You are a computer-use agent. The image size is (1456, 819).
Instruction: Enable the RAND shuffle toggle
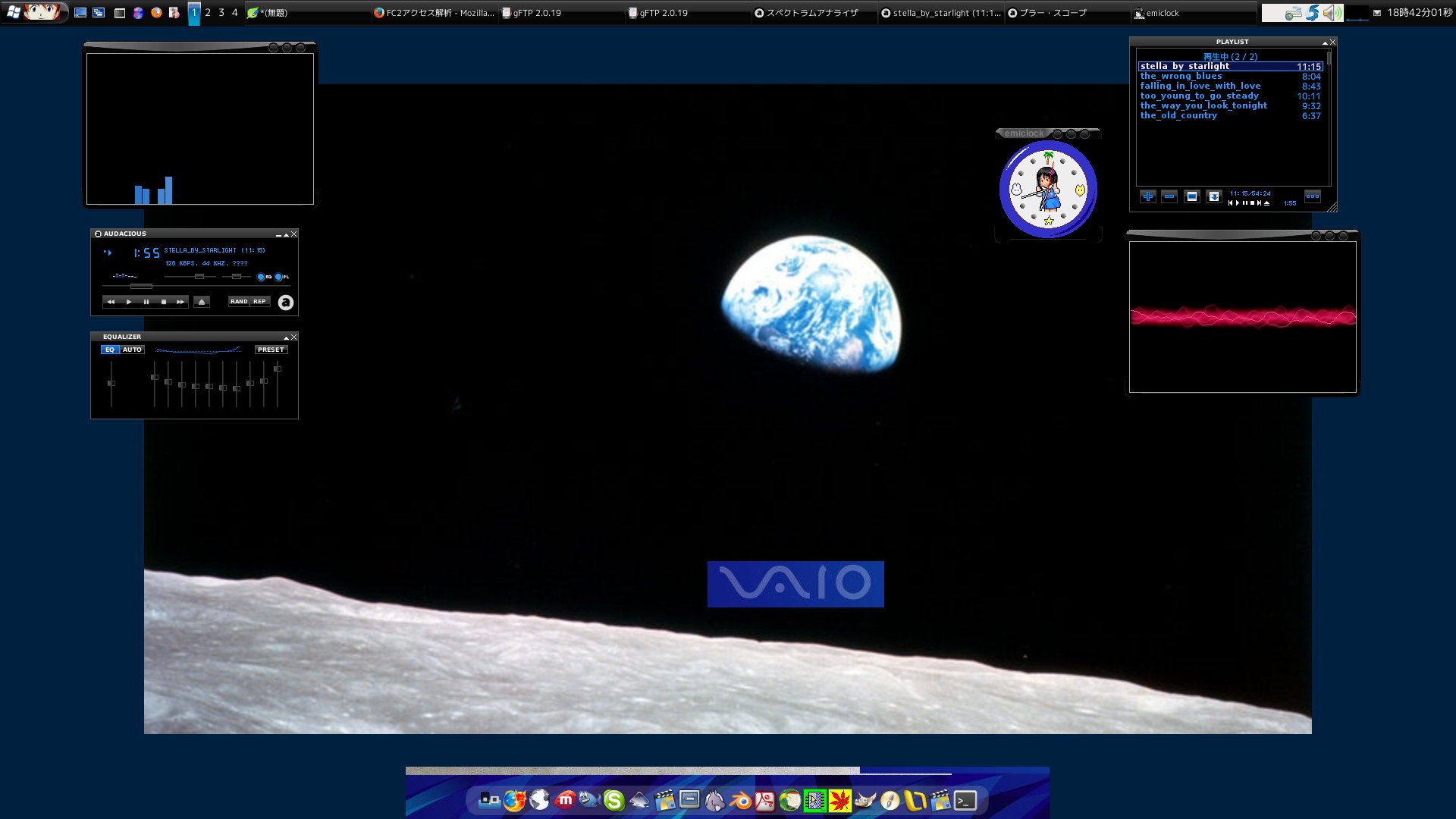click(239, 302)
